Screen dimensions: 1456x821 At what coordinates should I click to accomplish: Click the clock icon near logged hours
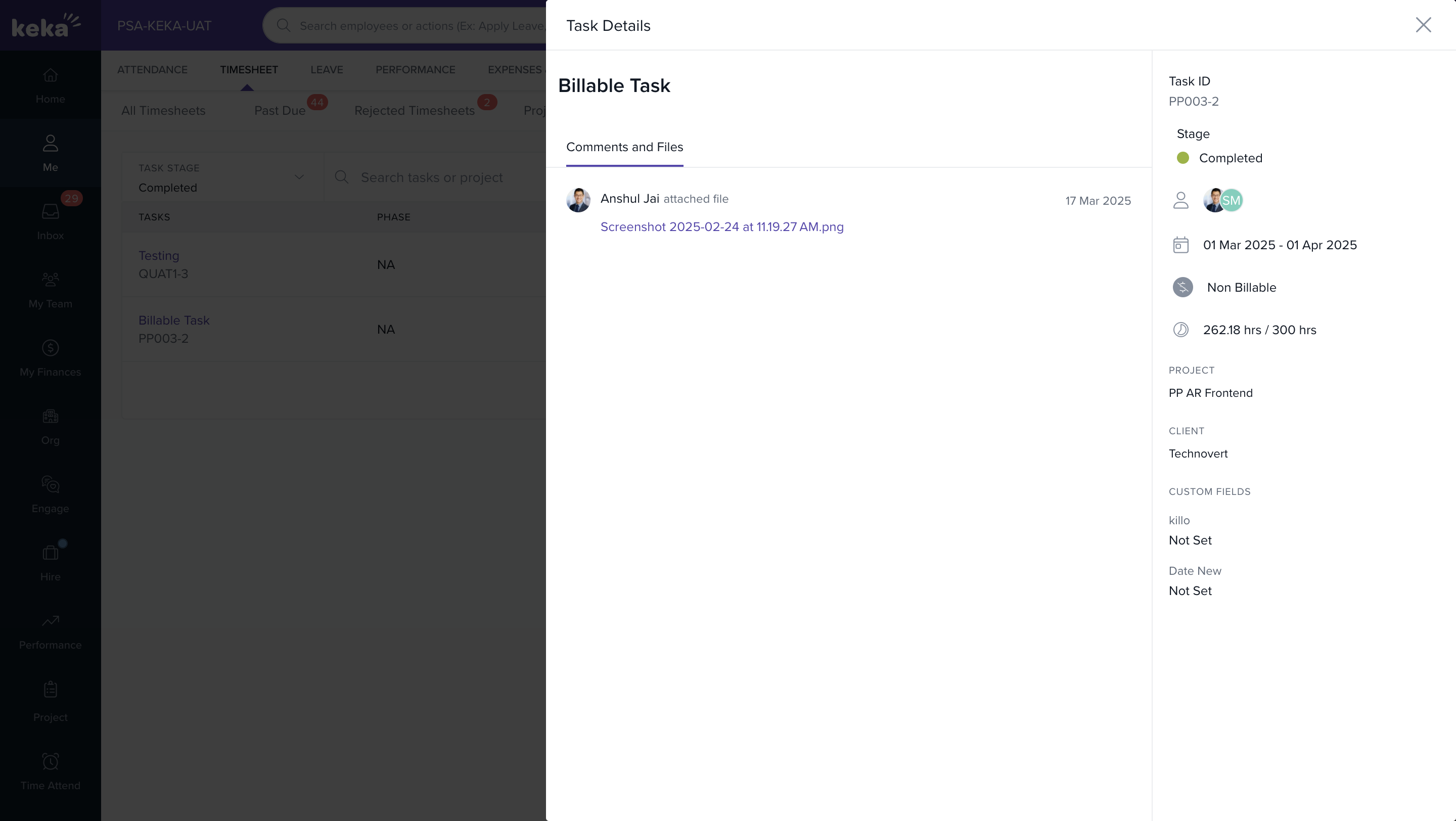pos(1180,330)
